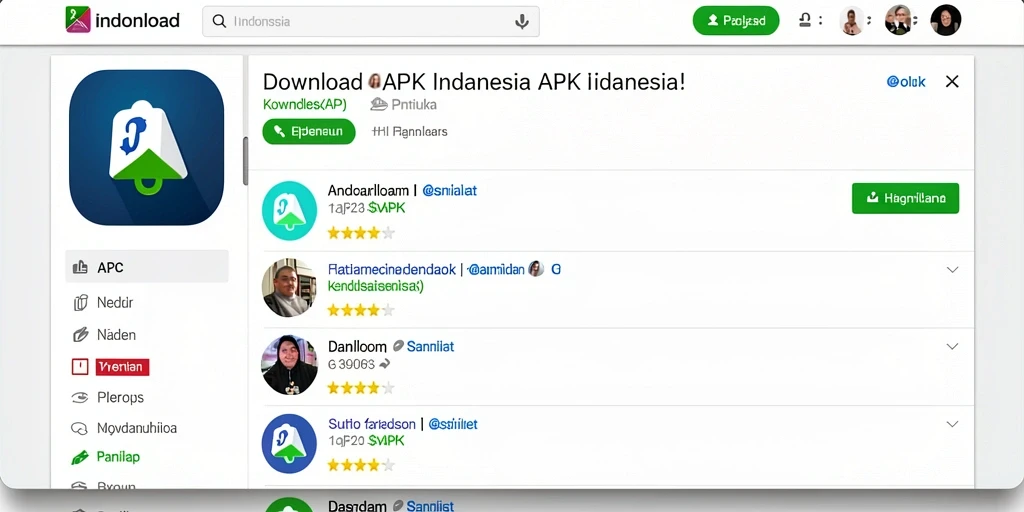Click the share arrow after G 39063
1024x512 pixels.
385,364
